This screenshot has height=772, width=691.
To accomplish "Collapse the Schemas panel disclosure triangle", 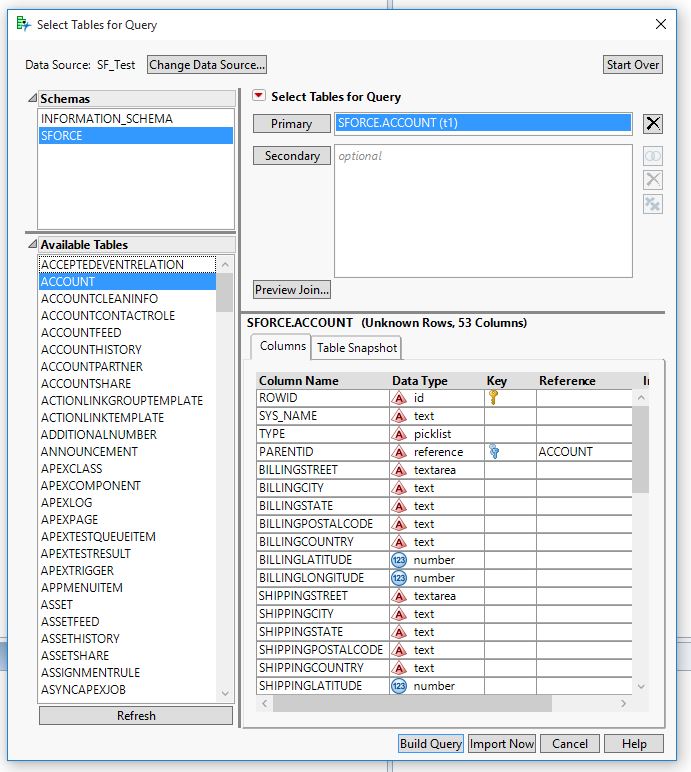I will click(32, 99).
